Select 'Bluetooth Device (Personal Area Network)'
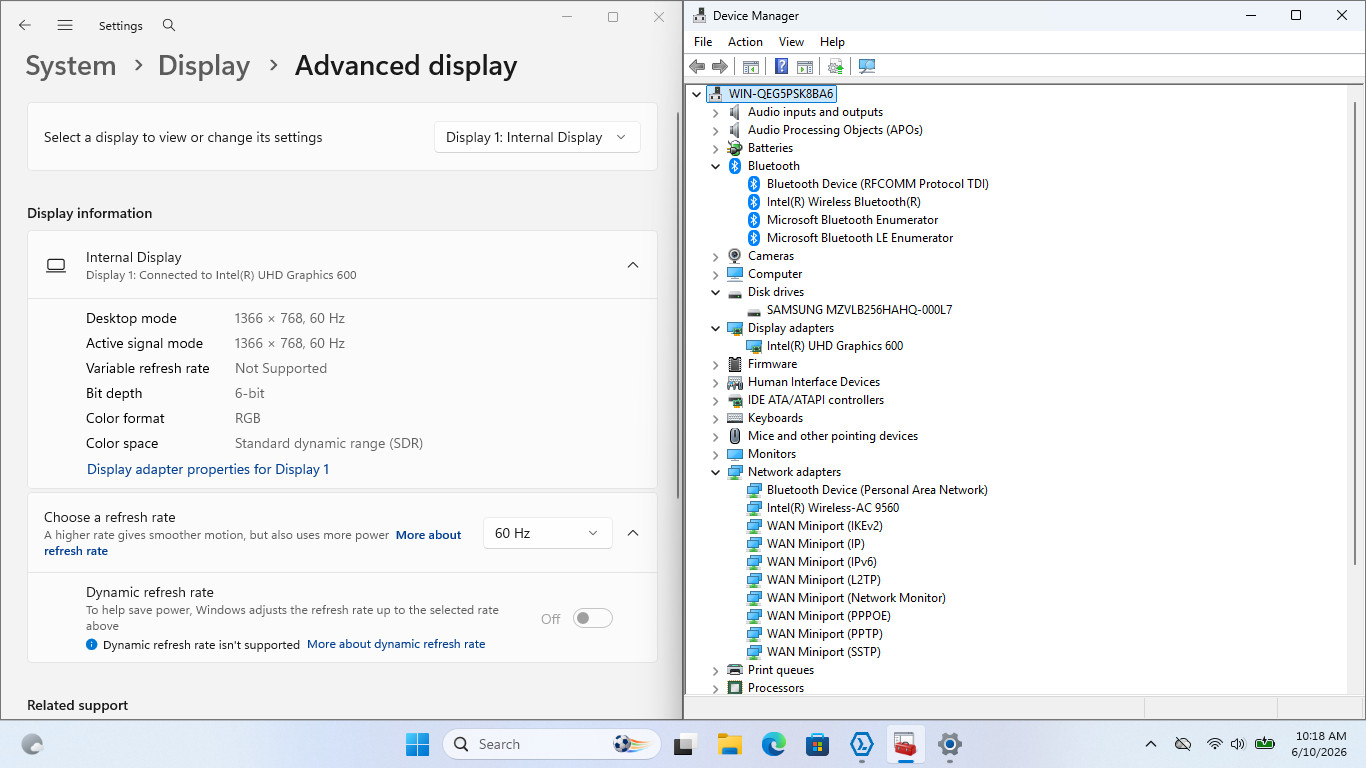 click(x=877, y=490)
